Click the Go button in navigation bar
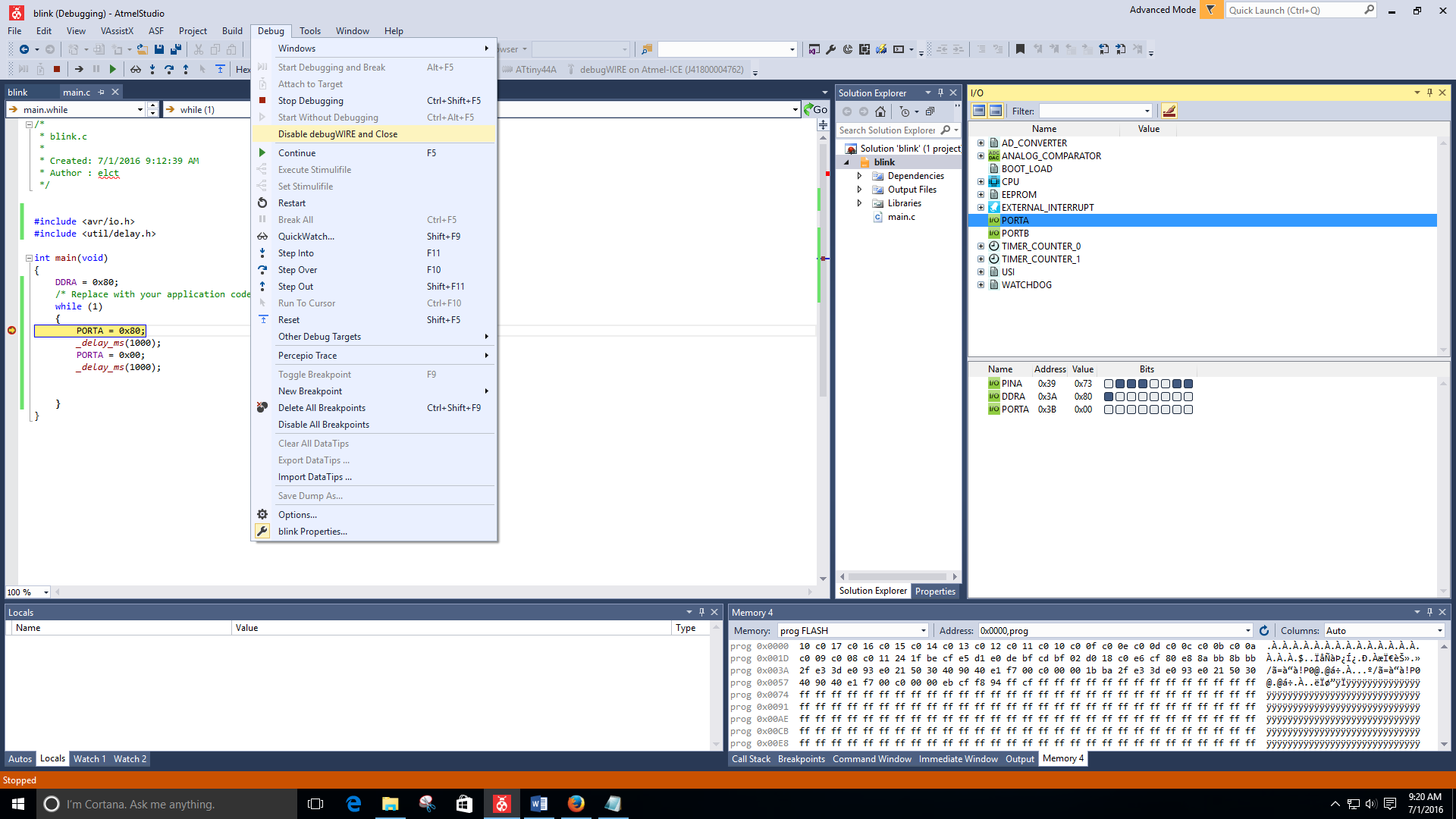 click(816, 110)
